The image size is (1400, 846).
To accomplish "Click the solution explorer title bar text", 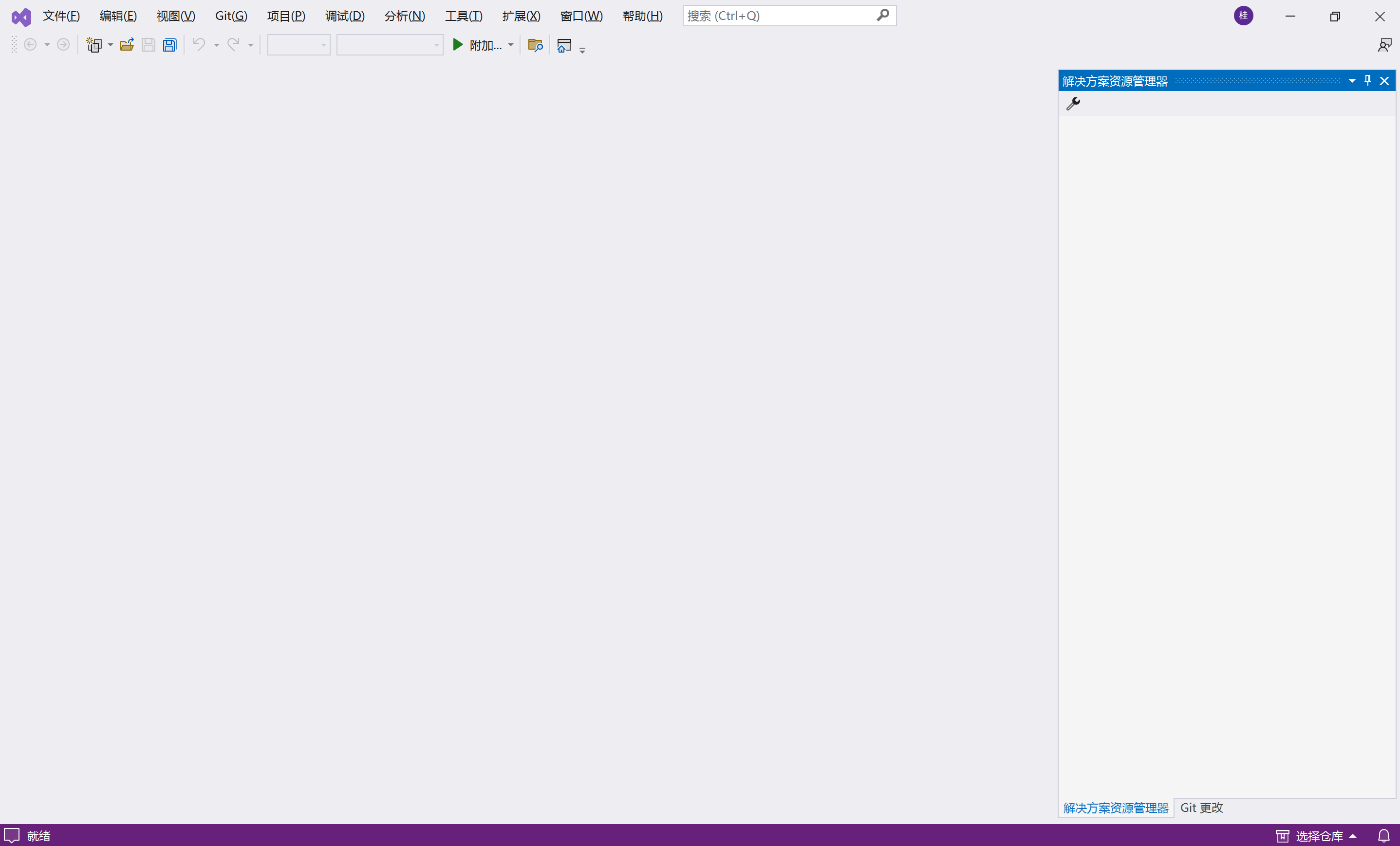I will click(x=1115, y=81).
